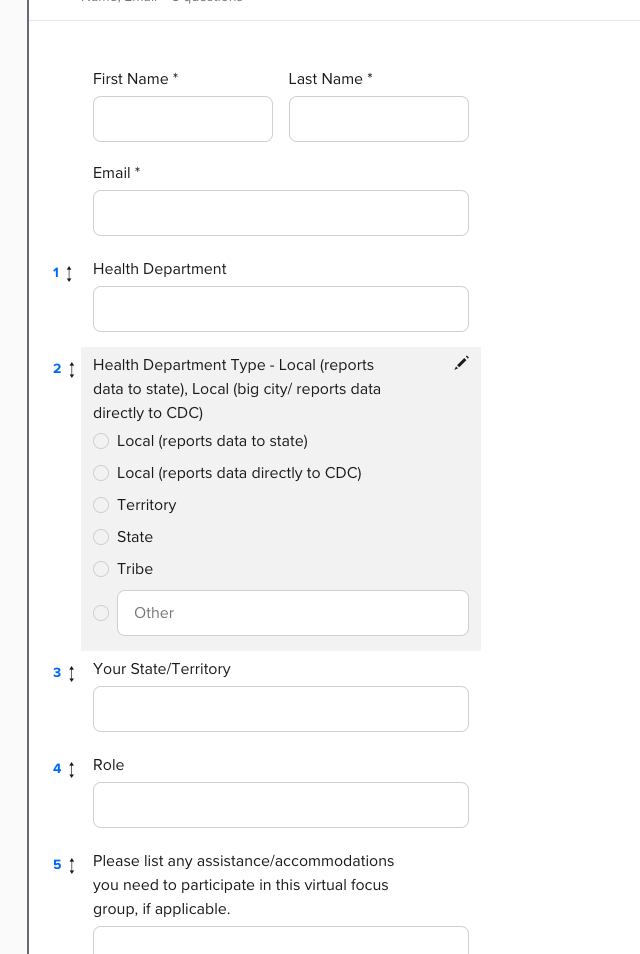This screenshot has height=954, width=640.
Task: Click reorder arrow icon for question 1
Action: tap(69, 273)
